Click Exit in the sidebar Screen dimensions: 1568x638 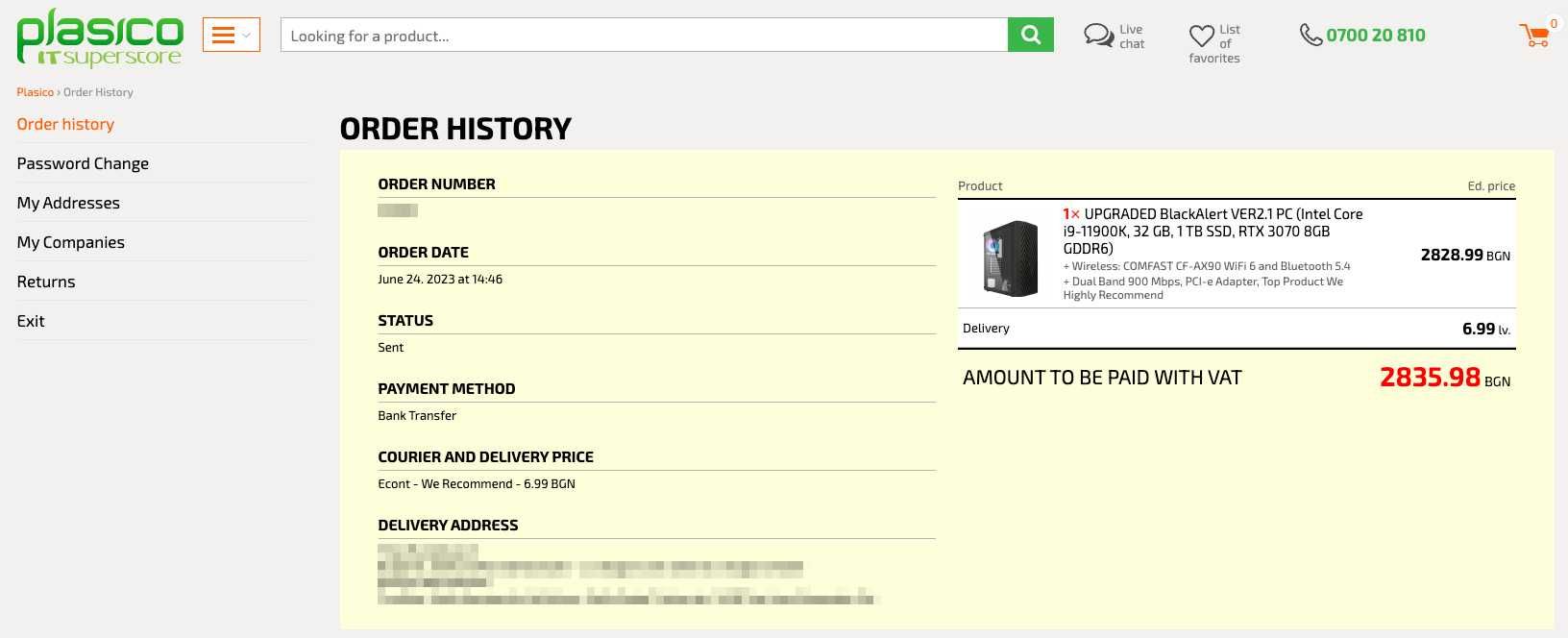31,321
